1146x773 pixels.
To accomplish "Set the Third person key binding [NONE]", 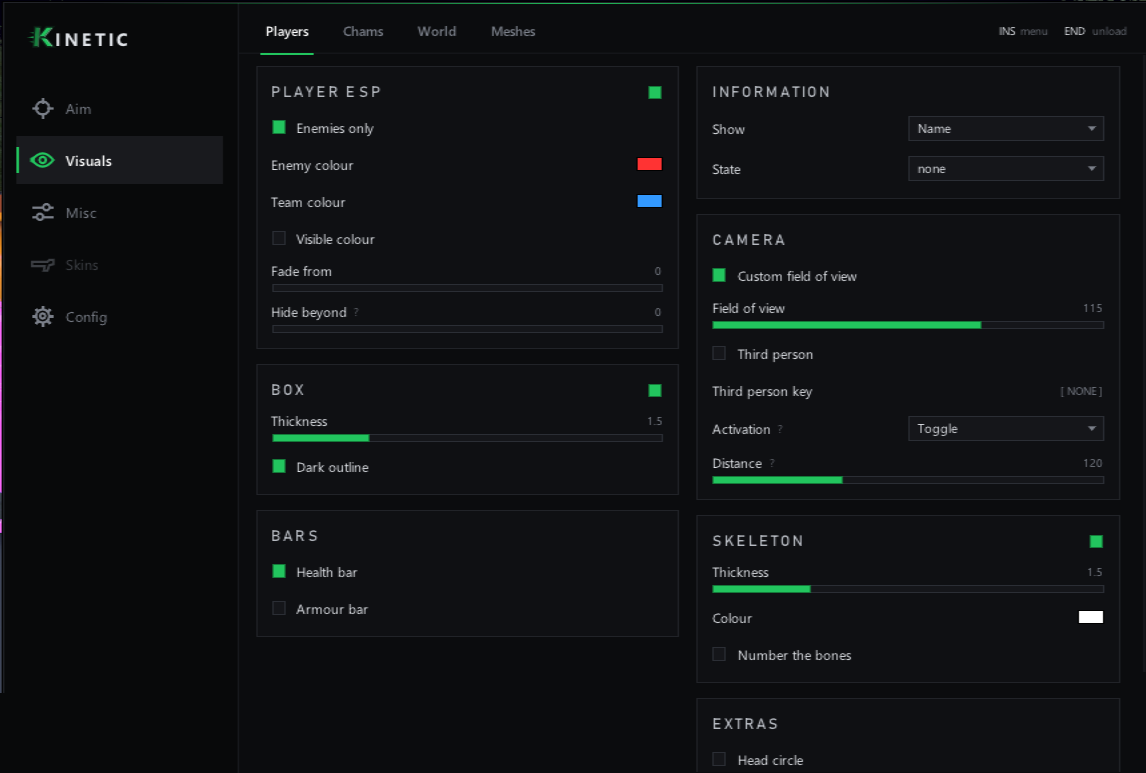I will pos(1081,391).
